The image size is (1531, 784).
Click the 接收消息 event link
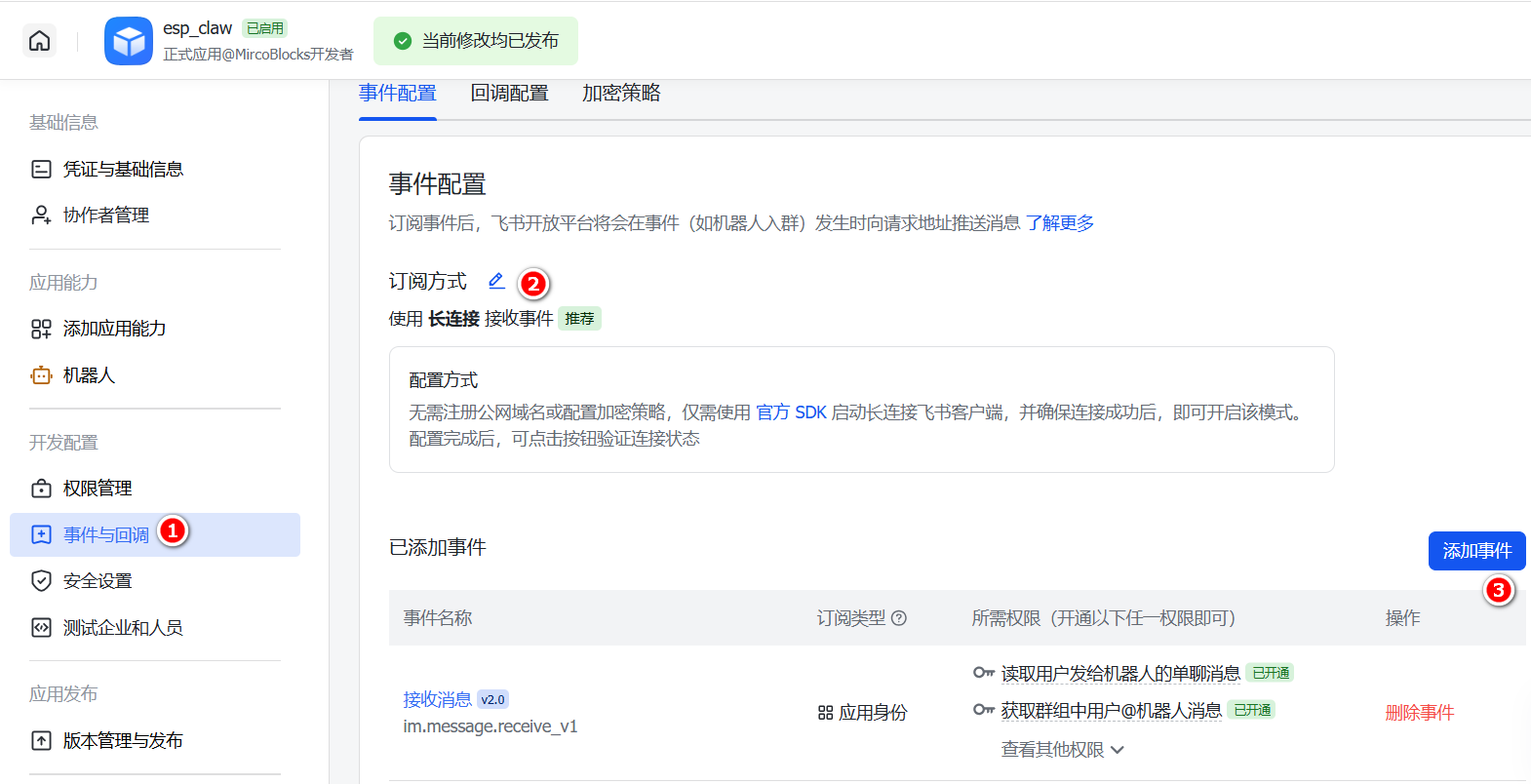(x=437, y=699)
